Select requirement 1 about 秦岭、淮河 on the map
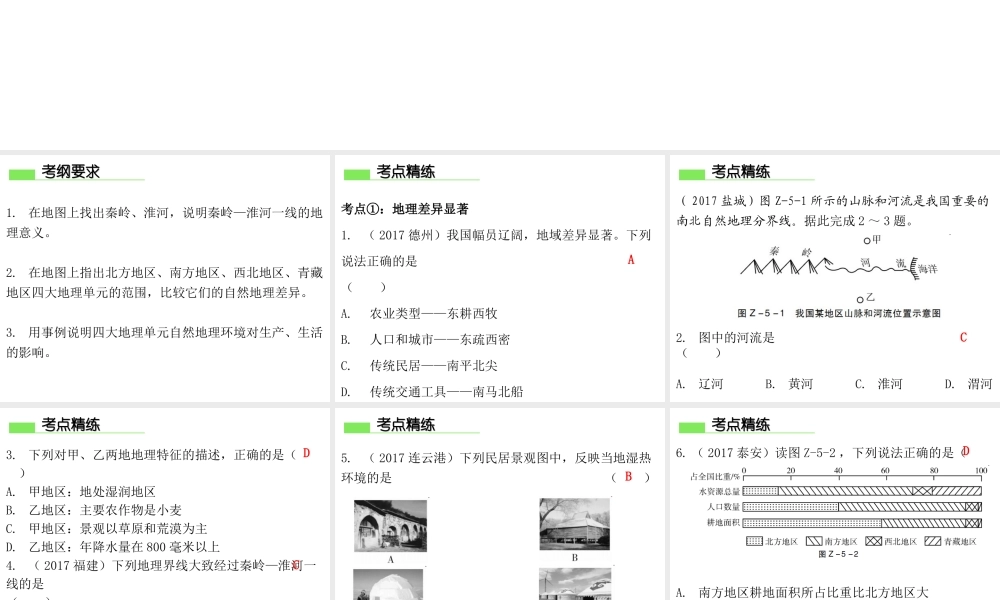Image resolution: width=1000 pixels, height=600 pixels. (165, 223)
